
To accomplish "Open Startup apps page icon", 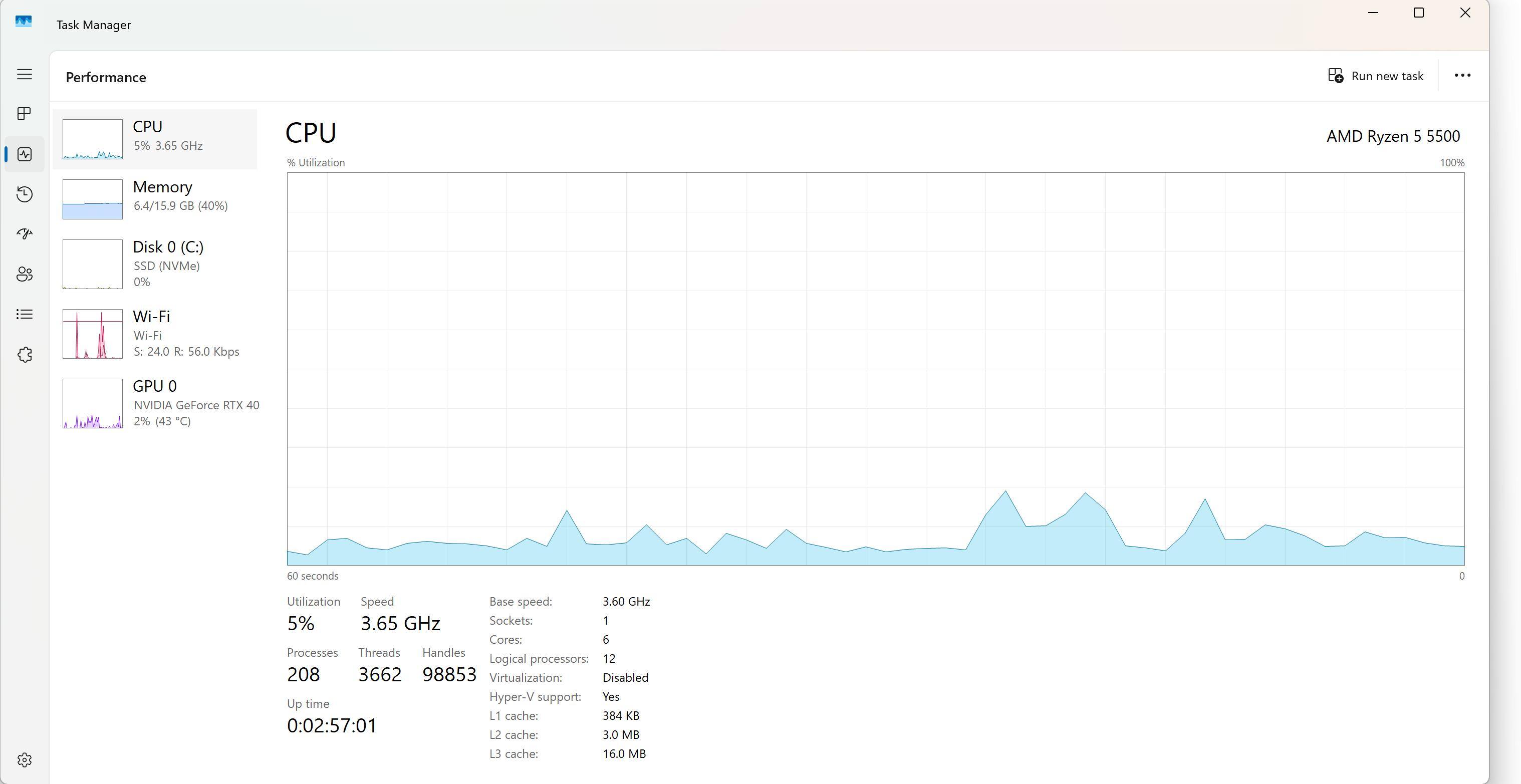I will (x=24, y=234).
